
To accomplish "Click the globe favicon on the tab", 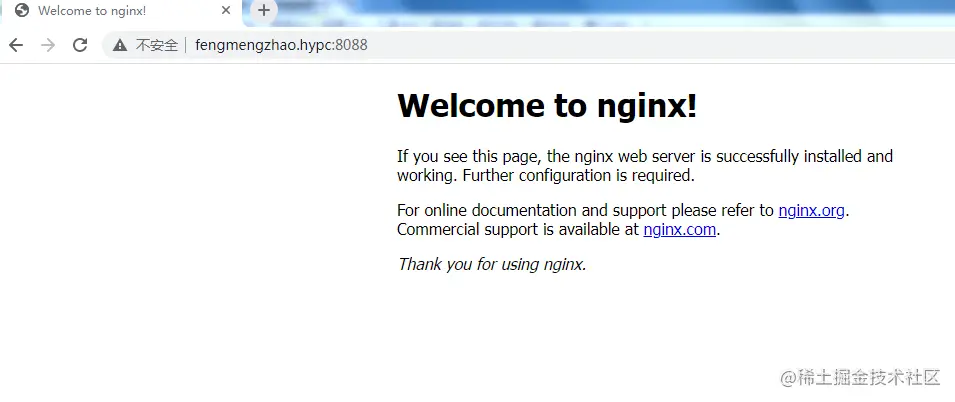I will [22, 11].
